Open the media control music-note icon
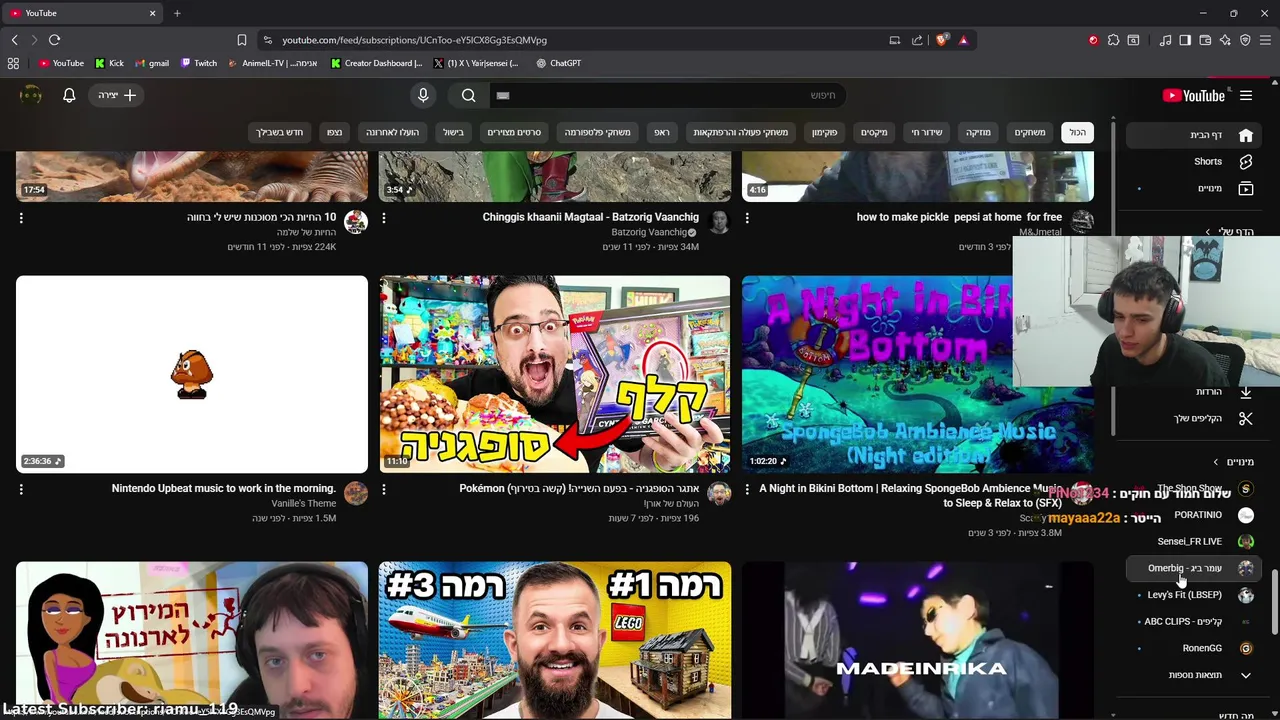This screenshot has width=1280, height=720. point(1165,40)
